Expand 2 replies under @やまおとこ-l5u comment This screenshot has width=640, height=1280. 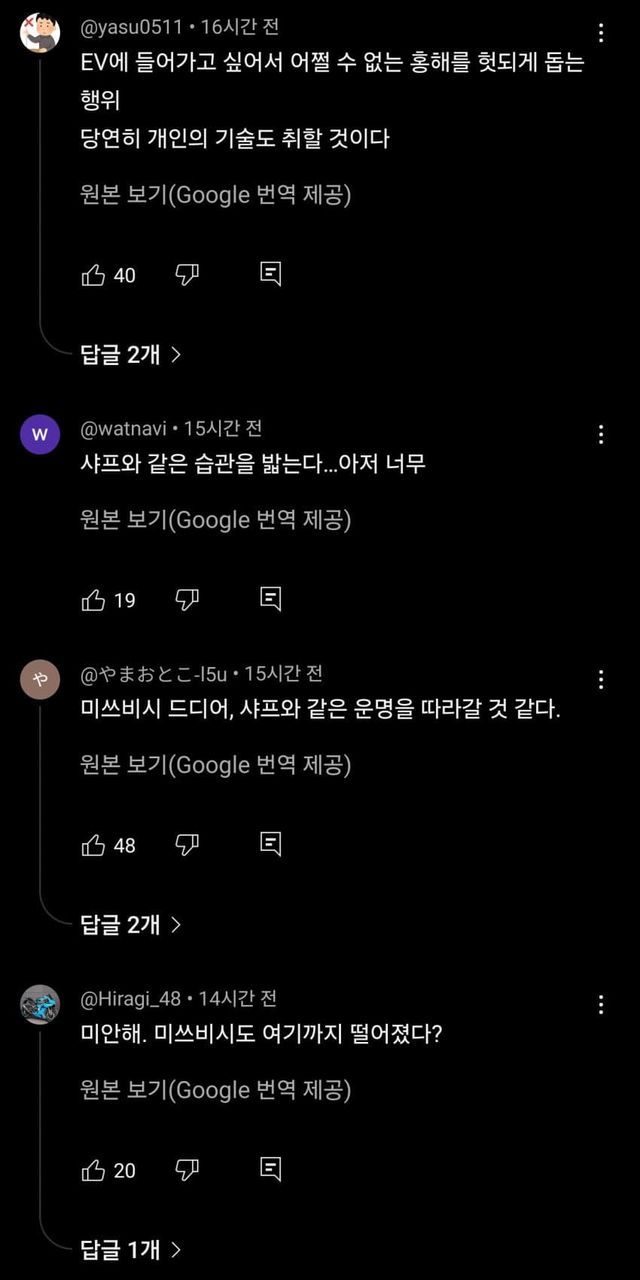[130, 924]
